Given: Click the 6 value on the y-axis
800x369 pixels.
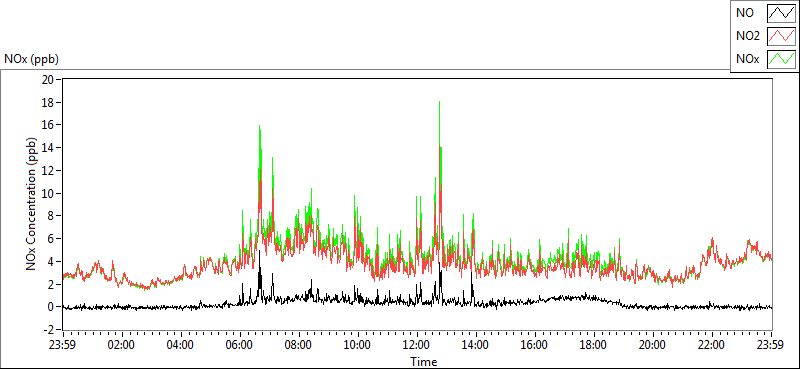Looking at the screenshot, I should [52, 238].
